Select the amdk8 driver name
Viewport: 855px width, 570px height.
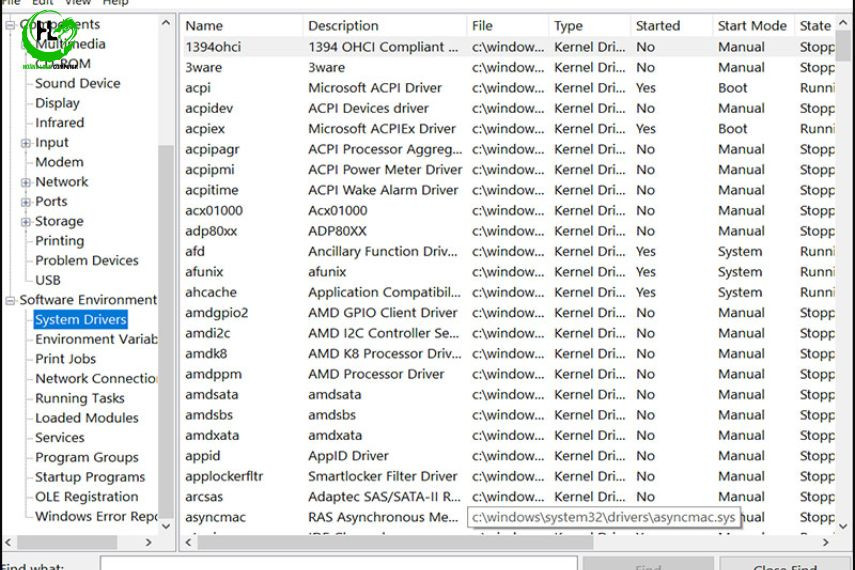pos(206,354)
